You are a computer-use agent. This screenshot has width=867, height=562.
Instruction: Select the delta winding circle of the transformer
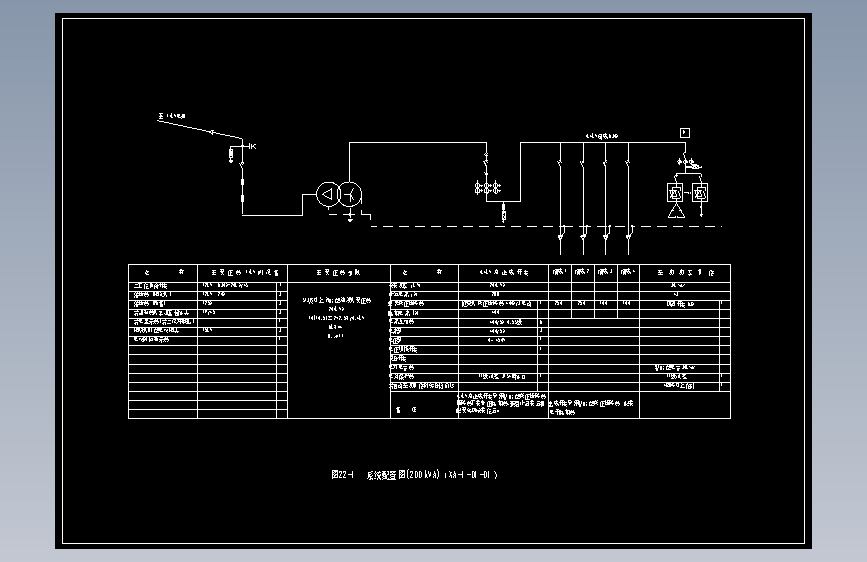click(x=328, y=194)
